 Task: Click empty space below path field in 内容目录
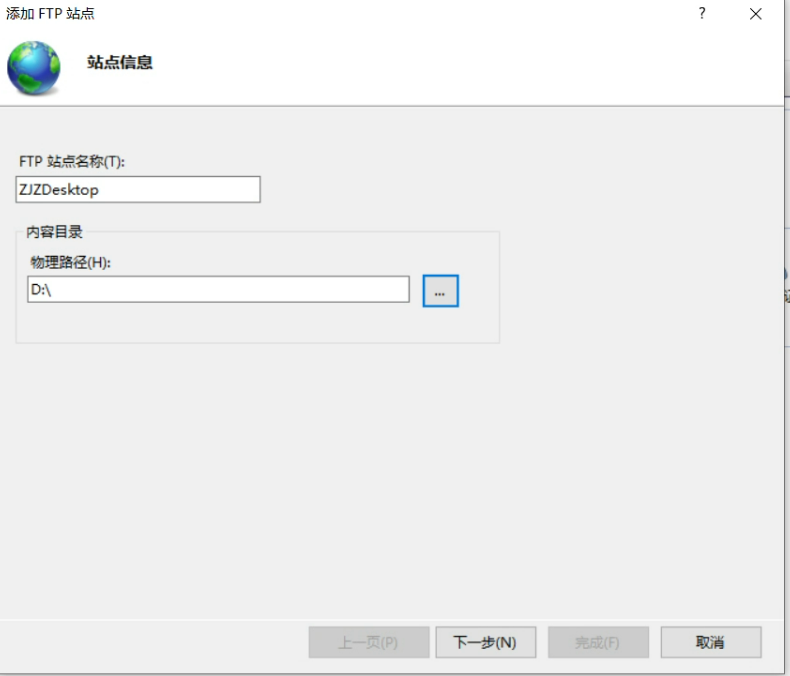250,323
